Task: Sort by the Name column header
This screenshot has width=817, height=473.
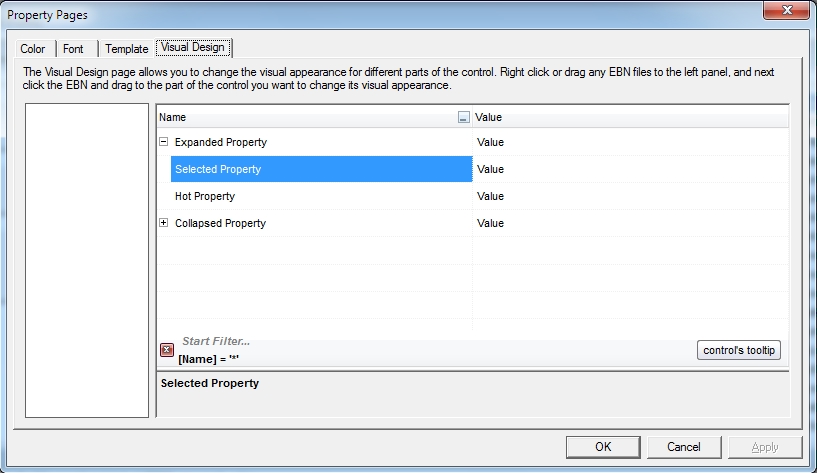Action: (300, 117)
